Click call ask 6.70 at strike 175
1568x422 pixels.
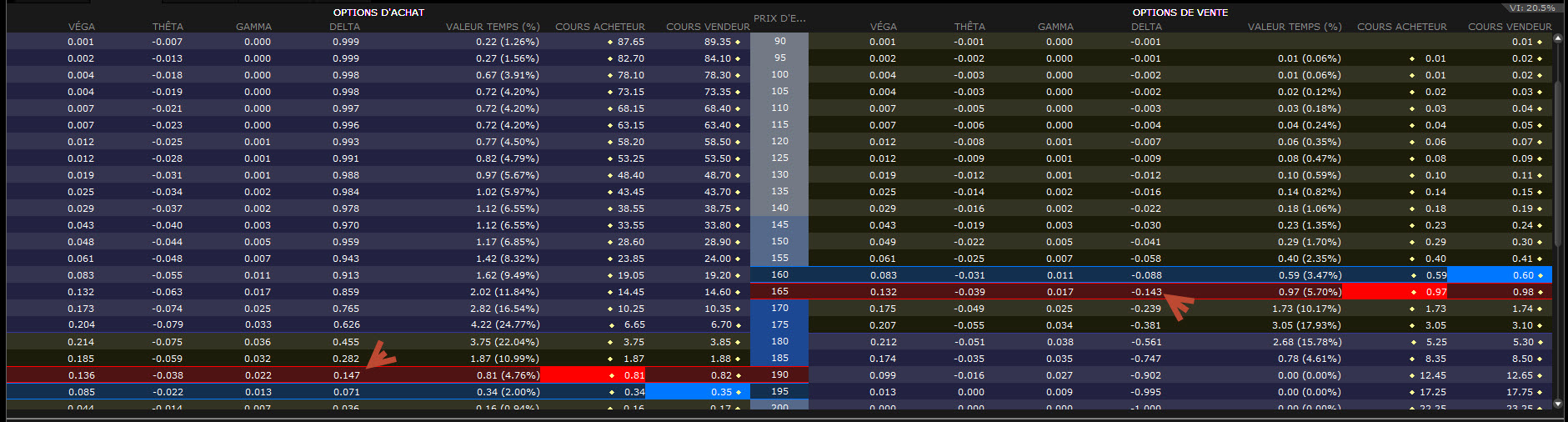[x=721, y=324]
